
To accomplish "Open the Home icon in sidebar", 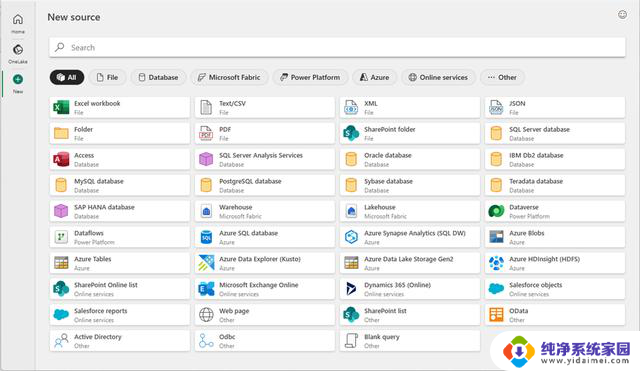I will 18,19.
